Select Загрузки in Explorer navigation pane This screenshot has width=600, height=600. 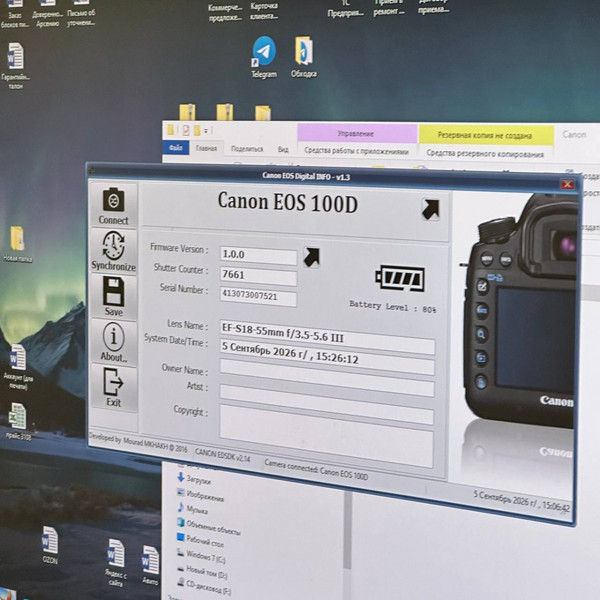[194, 479]
